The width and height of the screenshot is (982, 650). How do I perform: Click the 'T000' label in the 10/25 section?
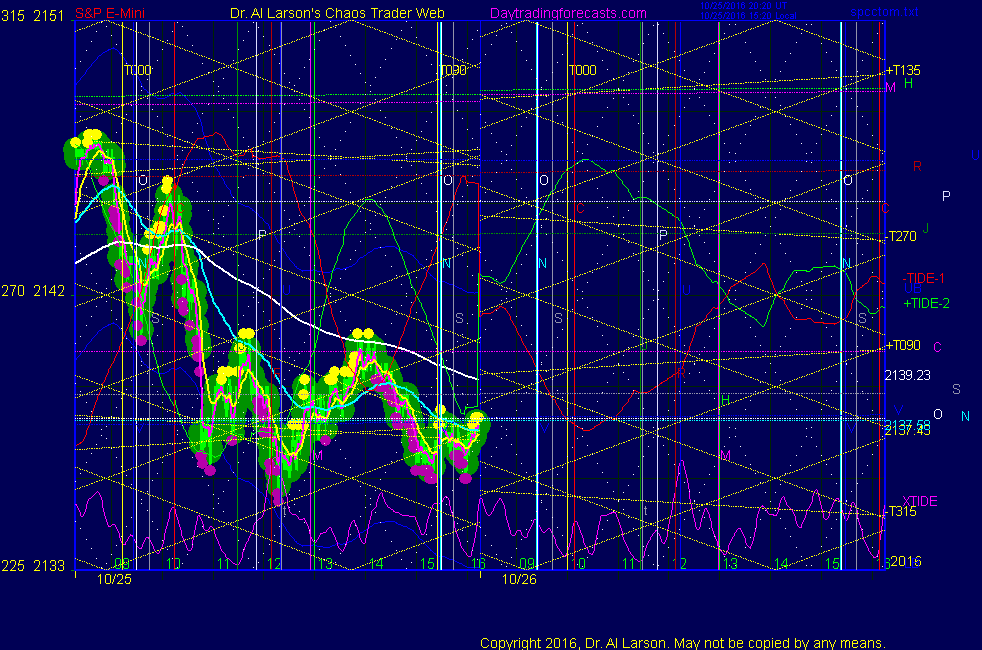tap(138, 70)
